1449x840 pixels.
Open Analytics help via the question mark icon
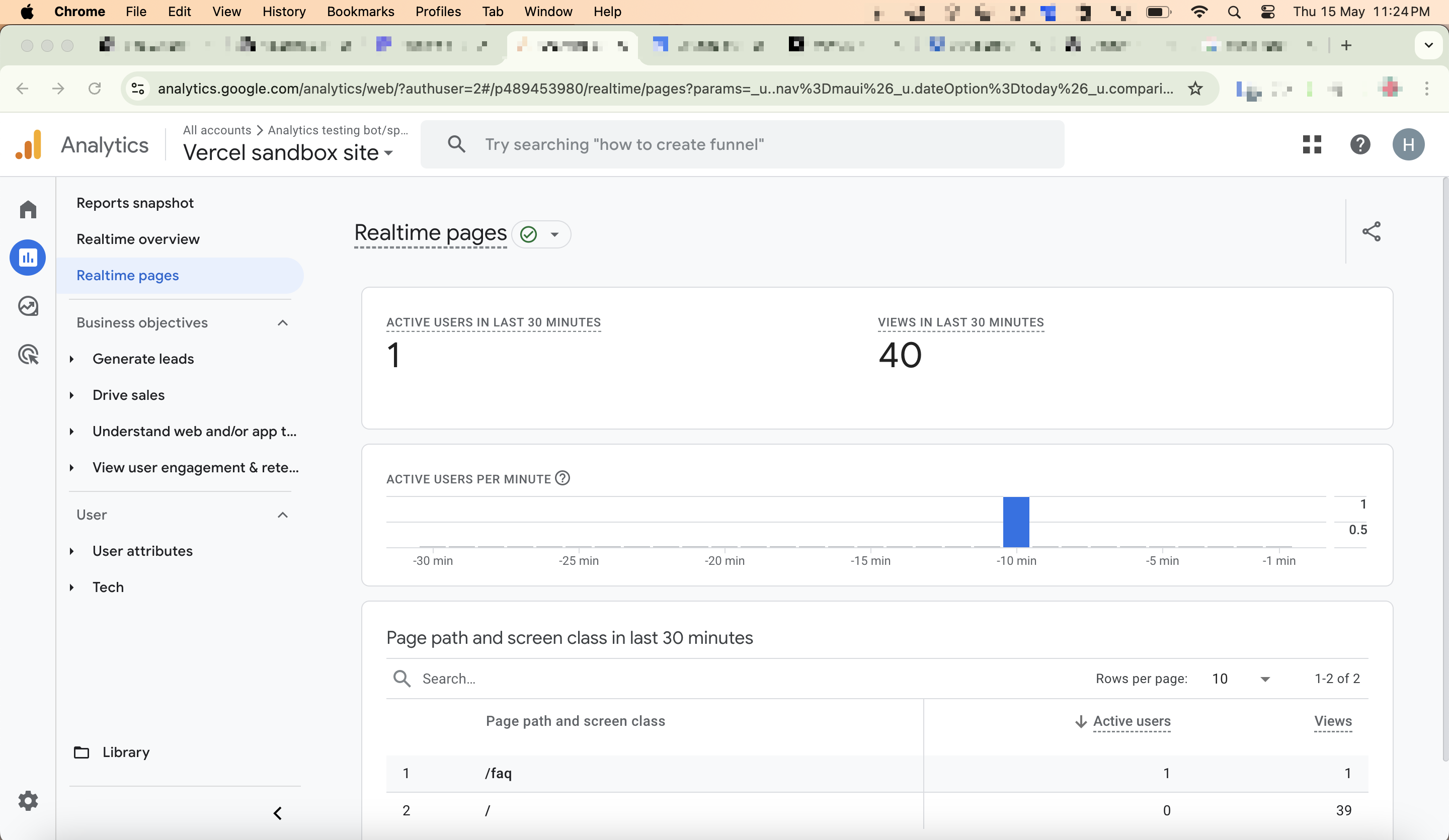1360,144
